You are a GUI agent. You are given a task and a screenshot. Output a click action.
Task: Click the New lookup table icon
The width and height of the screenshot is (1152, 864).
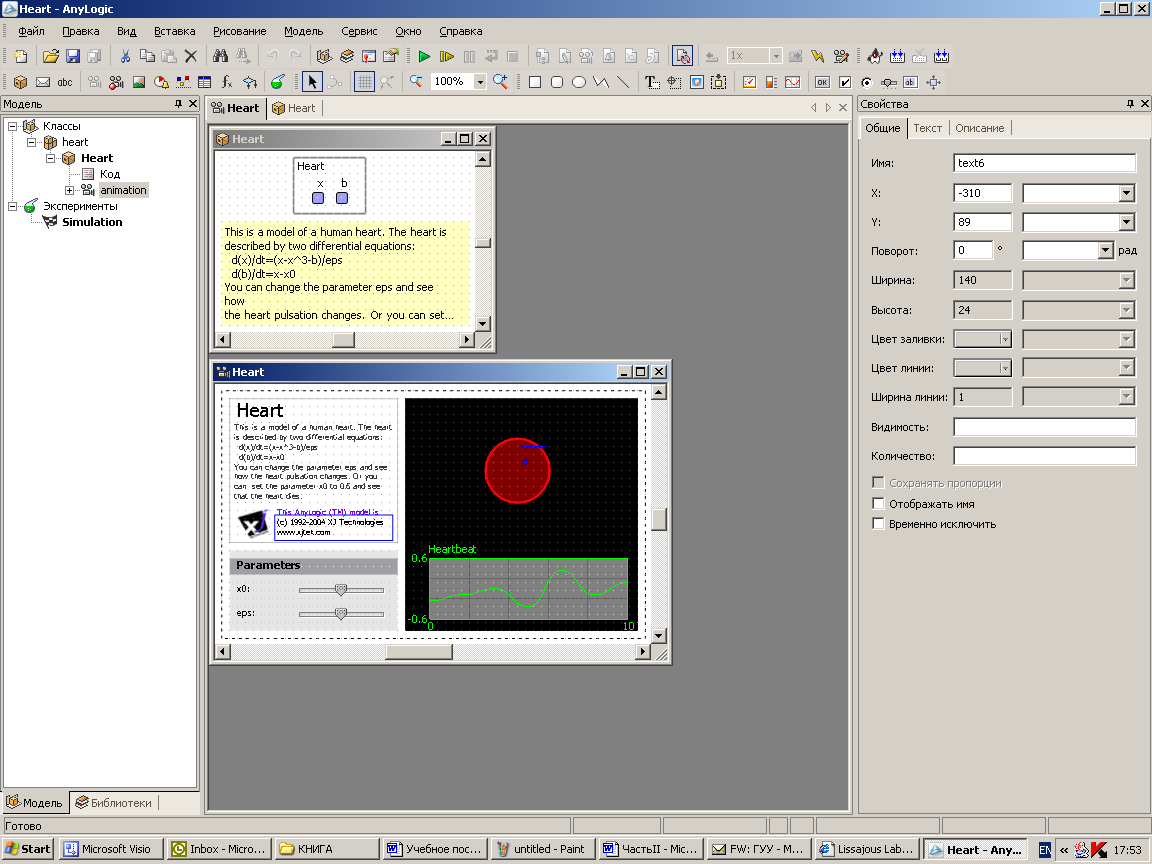[x=205, y=82]
